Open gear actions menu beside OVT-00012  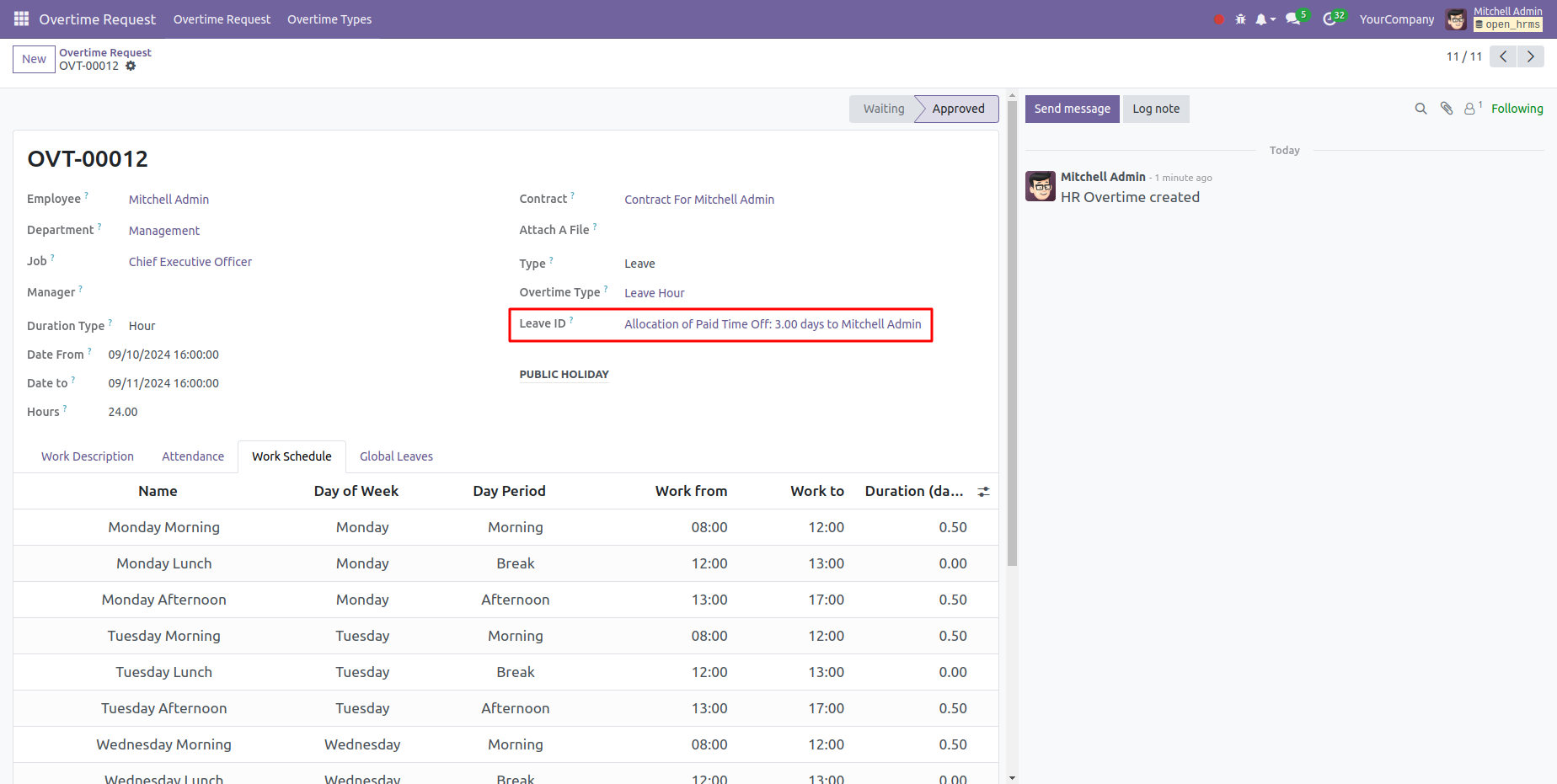(x=131, y=66)
